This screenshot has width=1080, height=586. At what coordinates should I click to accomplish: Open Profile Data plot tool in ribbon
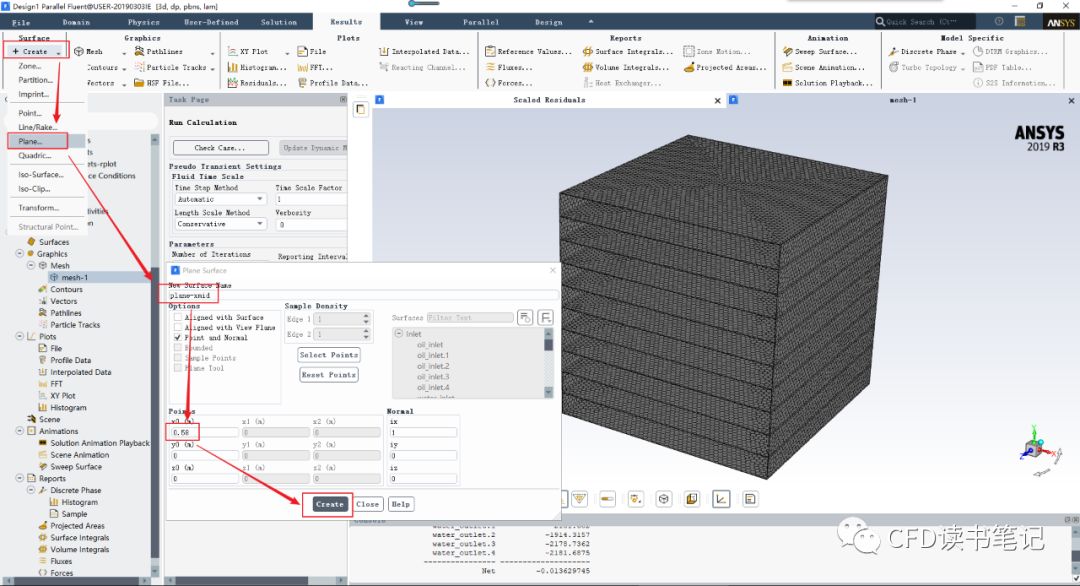click(333, 83)
